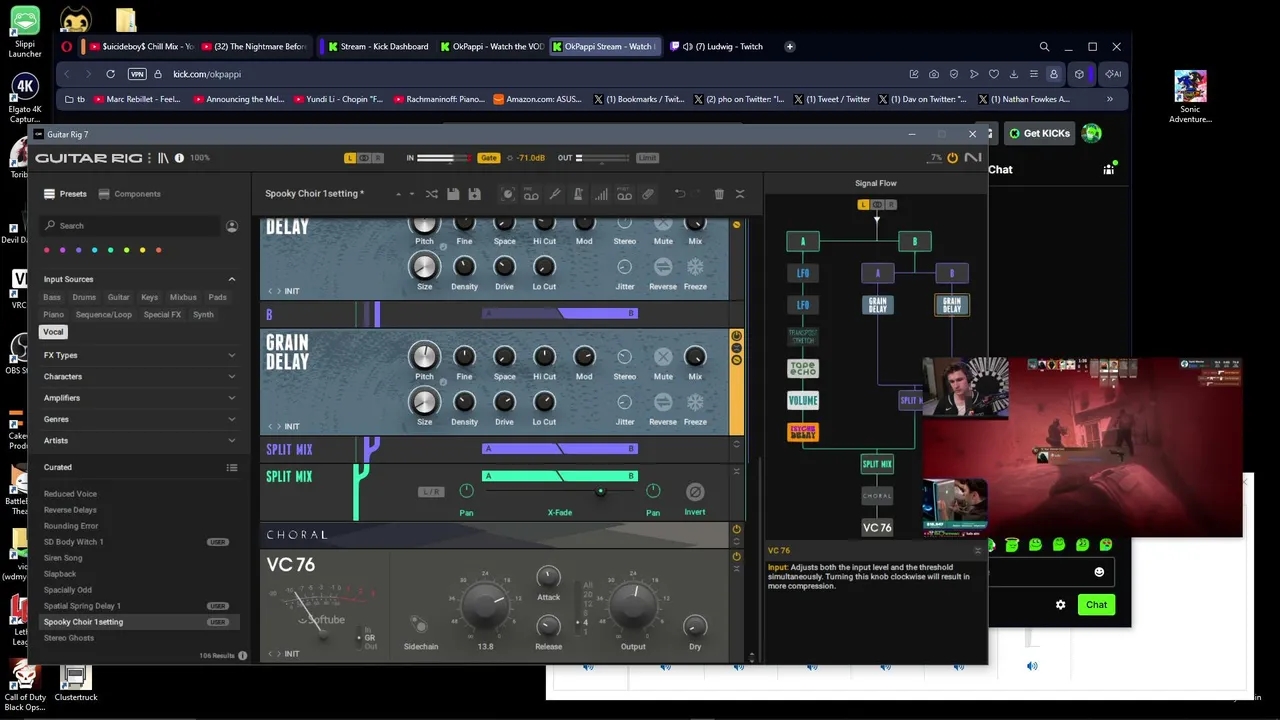Load the Siren Song preset
This screenshot has width=1280, height=720.
coord(63,558)
